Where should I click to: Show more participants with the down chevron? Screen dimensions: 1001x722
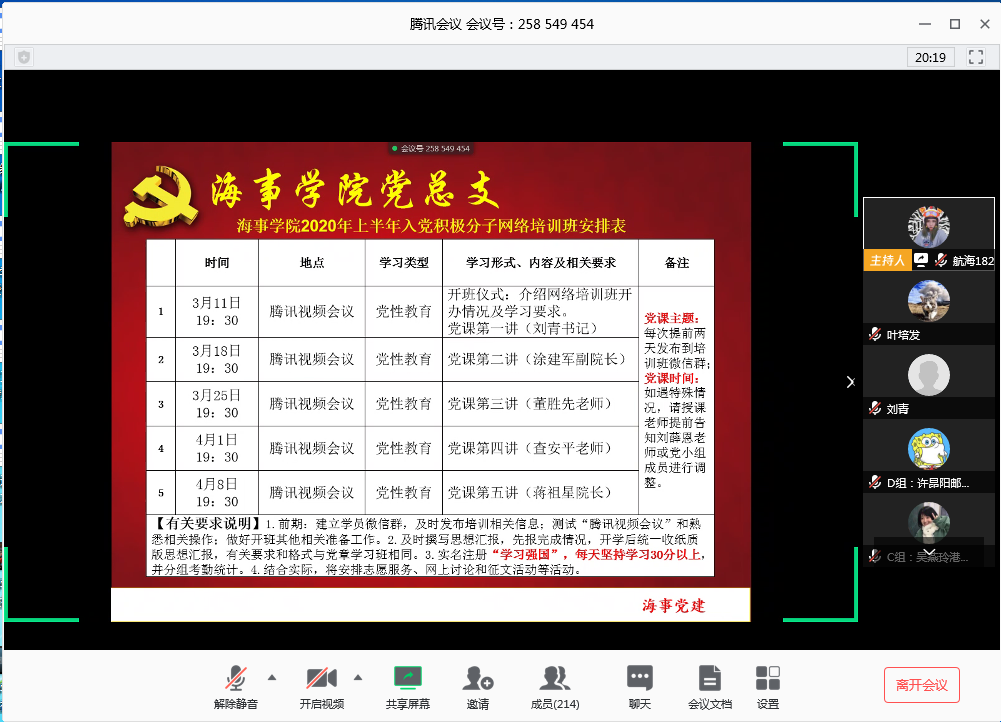(x=929, y=552)
